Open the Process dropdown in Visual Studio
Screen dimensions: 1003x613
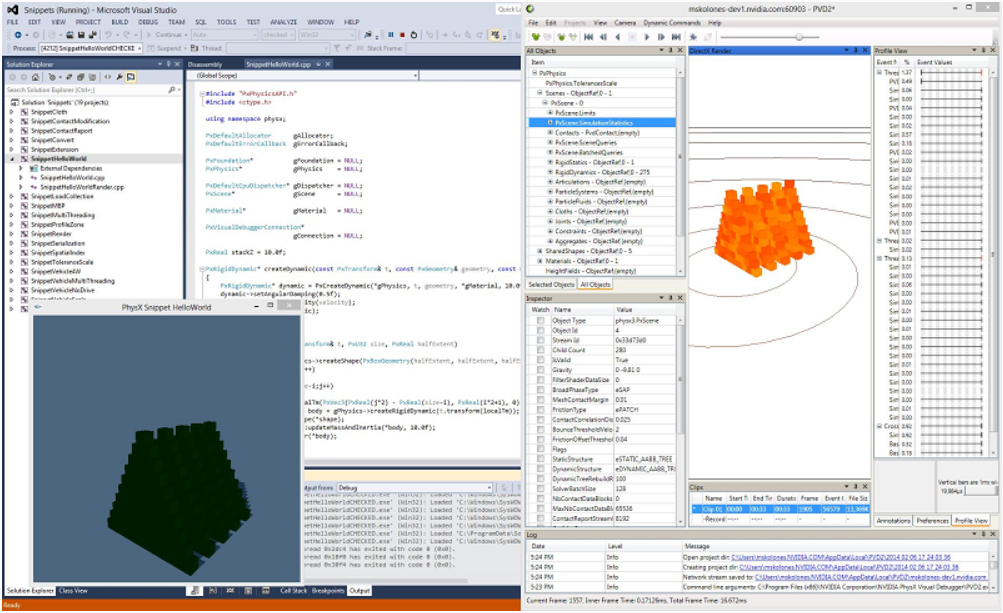click(140, 46)
